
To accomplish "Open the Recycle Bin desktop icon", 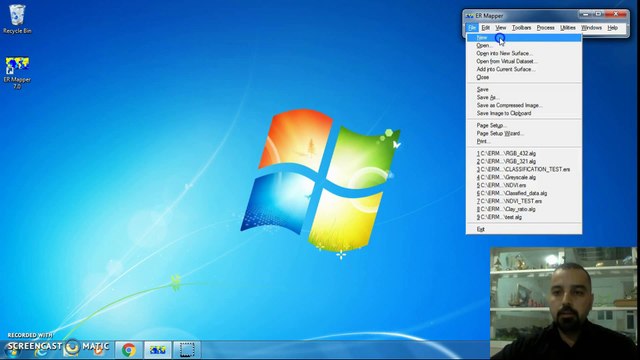I will [x=17, y=19].
